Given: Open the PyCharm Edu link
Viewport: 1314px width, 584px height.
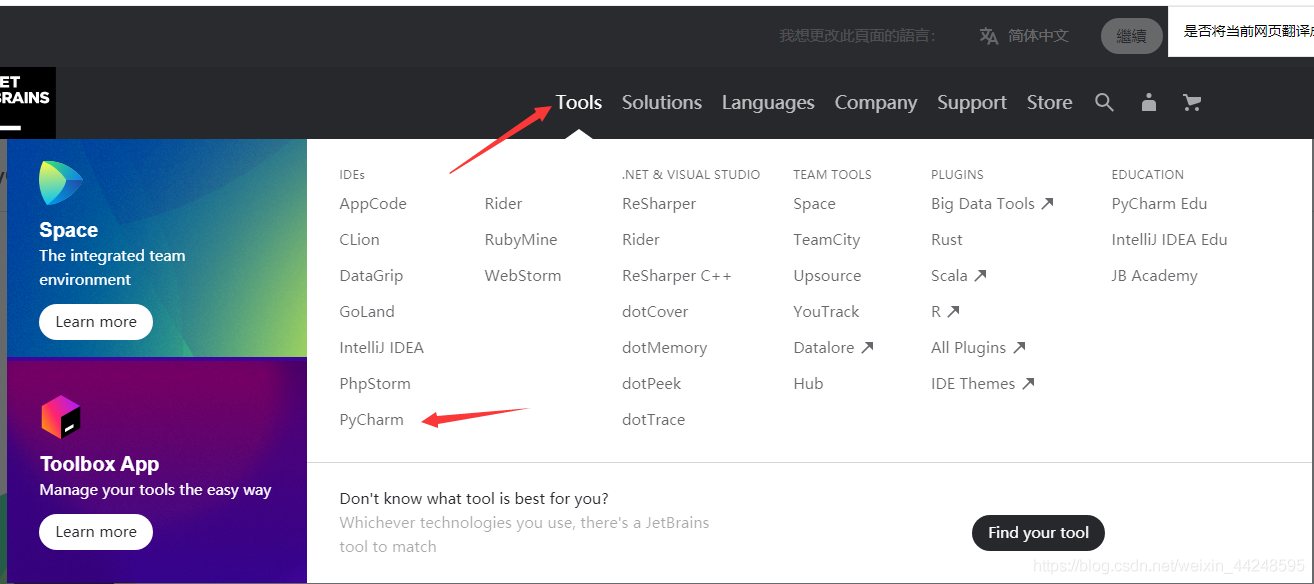Looking at the screenshot, I should coord(1159,204).
